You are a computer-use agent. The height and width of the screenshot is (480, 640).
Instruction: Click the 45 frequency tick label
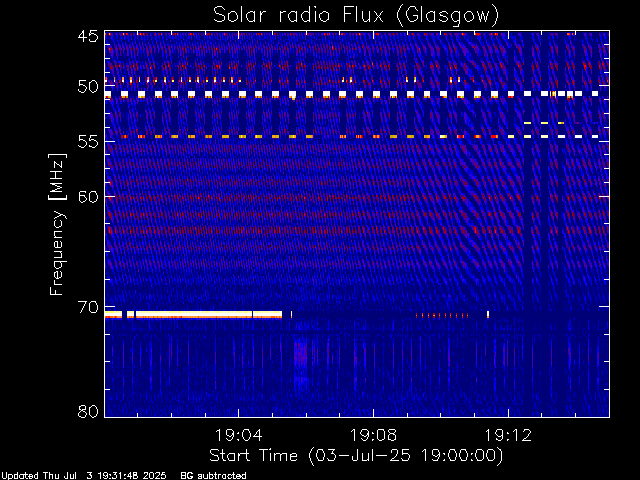pyautogui.click(x=88, y=36)
